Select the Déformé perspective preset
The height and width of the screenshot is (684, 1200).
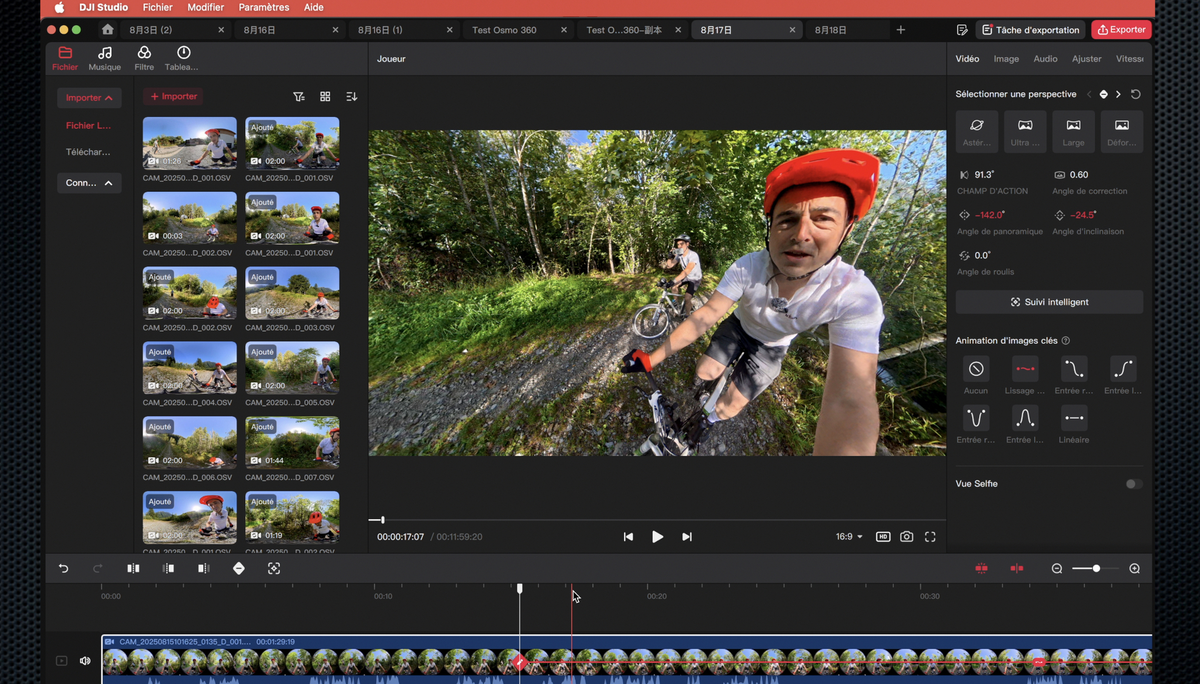[x=1121, y=131]
